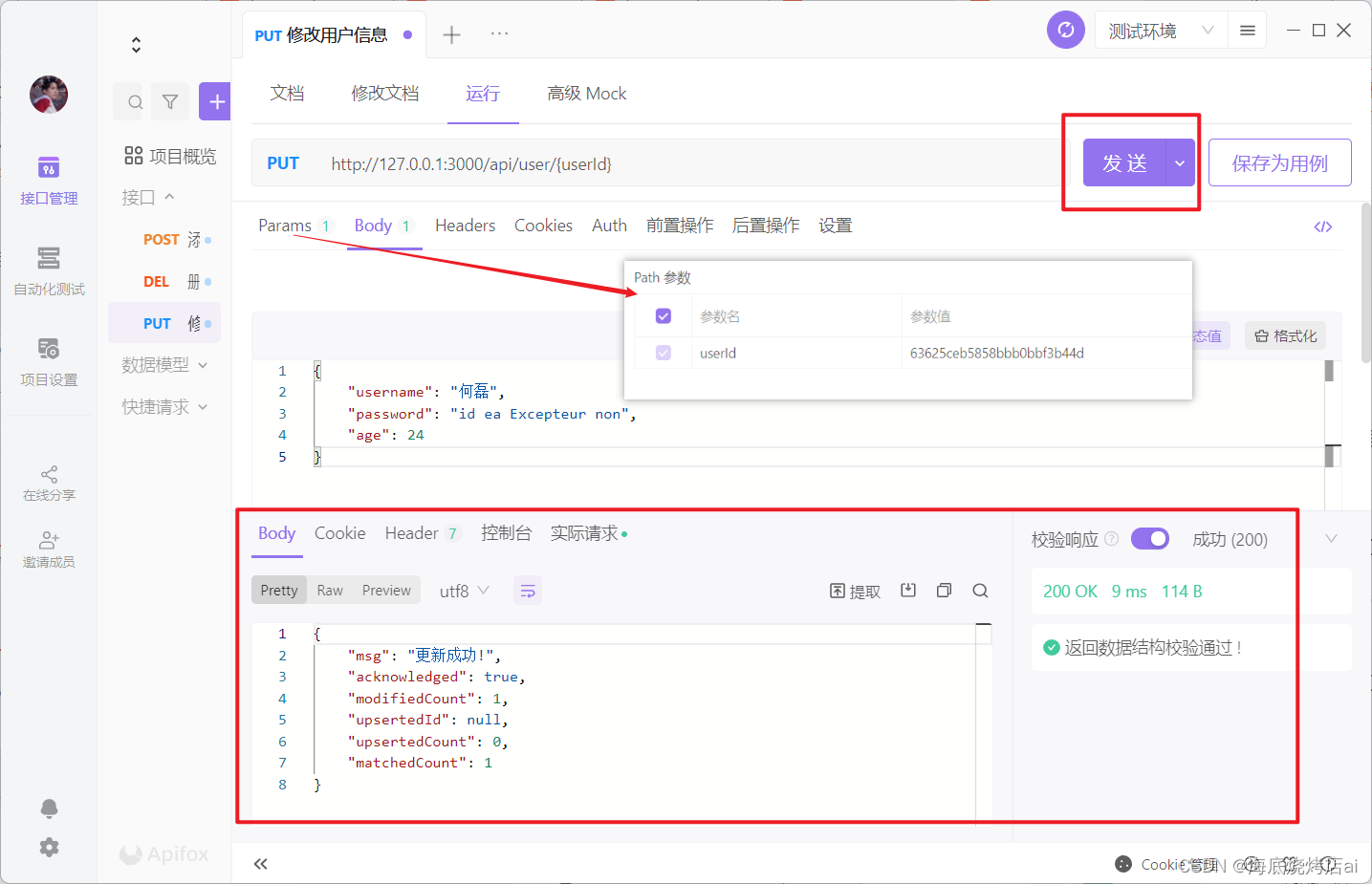Image resolution: width=1372 pixels, height=884 pixels.
Task: Open the Params request tab
Action: point(285,226)
